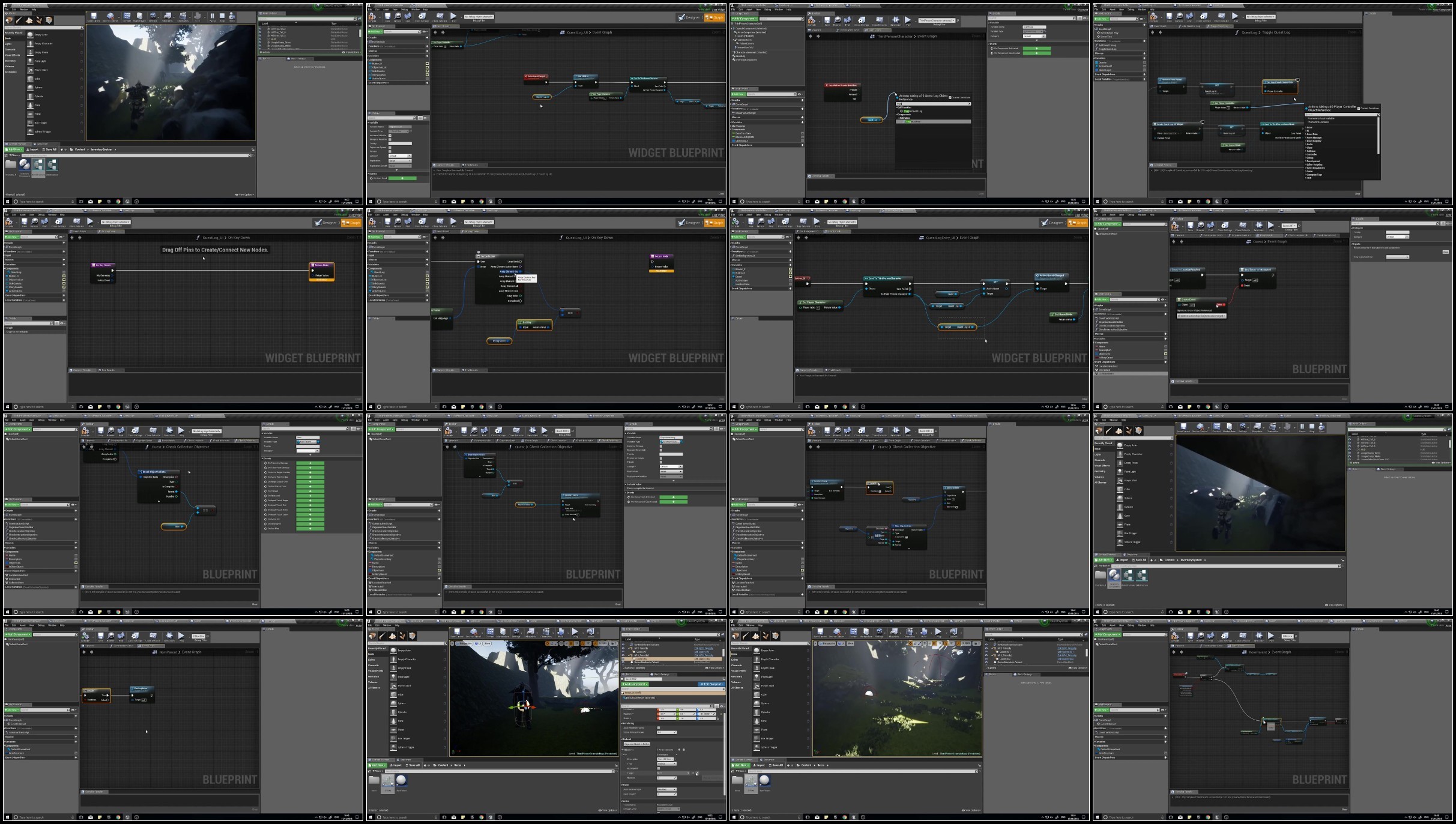This screenshot has width=1456, height=824.
Task: Open the Auto Receive Input dropdown
Action: 666,789
